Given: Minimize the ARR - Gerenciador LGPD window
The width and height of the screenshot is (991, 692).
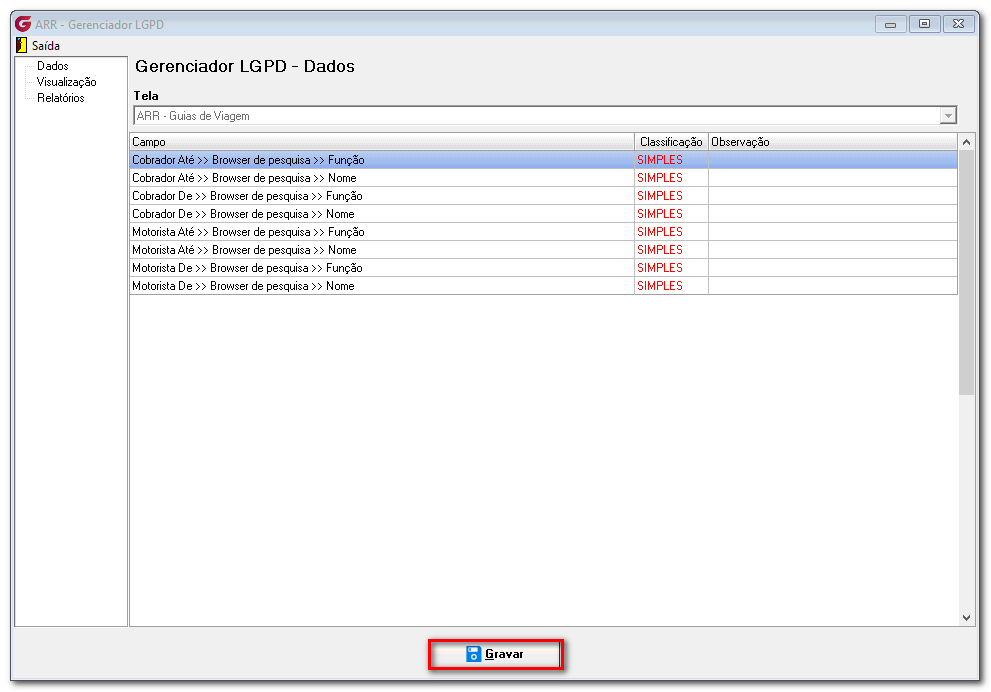Looking at the screenshot, I should pos(891,24).
